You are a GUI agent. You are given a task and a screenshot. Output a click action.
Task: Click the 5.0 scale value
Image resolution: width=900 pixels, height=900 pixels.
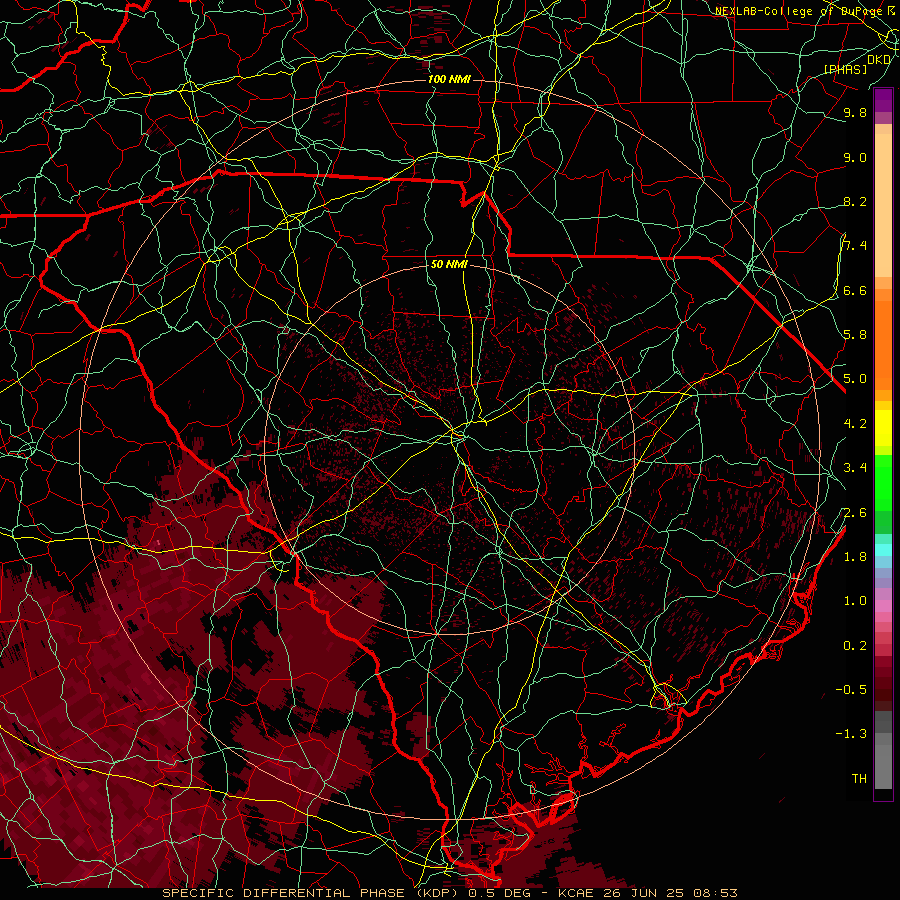855,379
